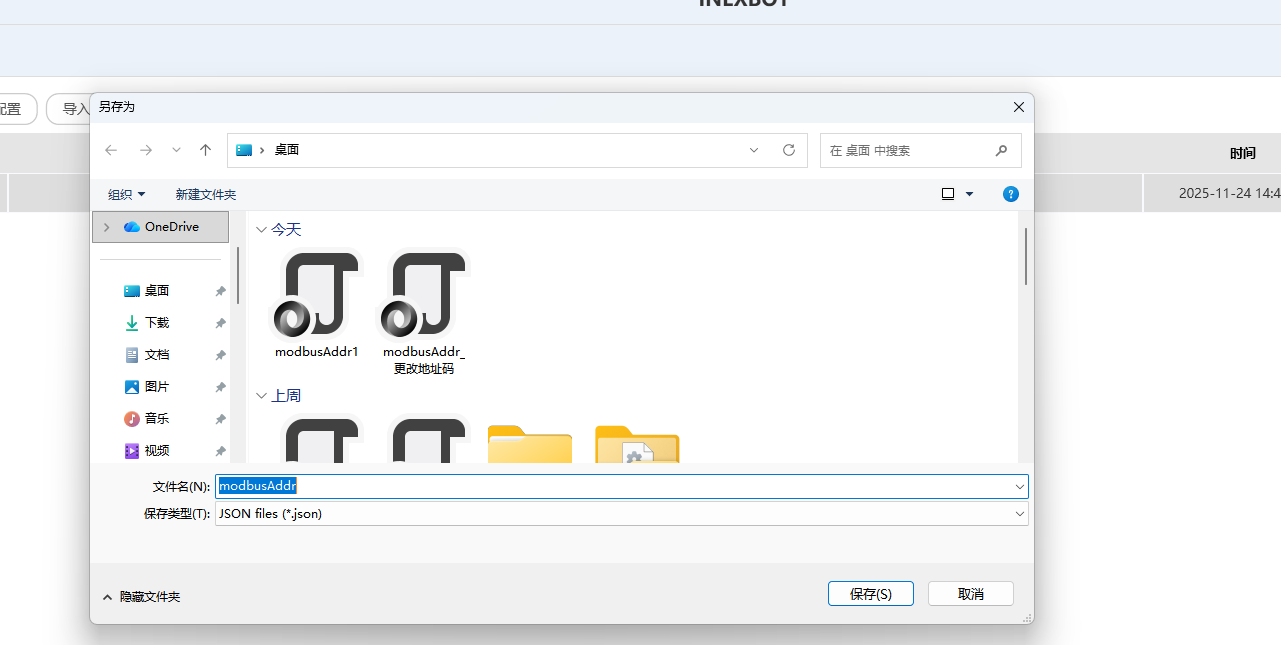1281x645 pixels.
Task: Expand the OneDrive tree node
Action: point(107,227)
